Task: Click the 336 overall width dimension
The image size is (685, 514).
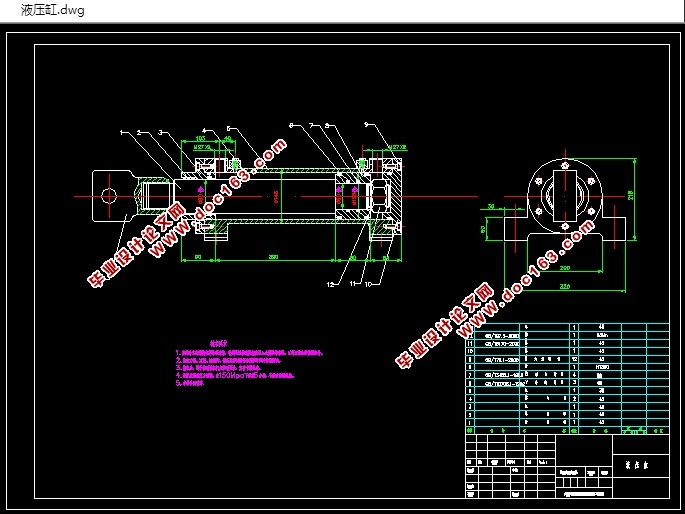Action: (x=565, y=286)
